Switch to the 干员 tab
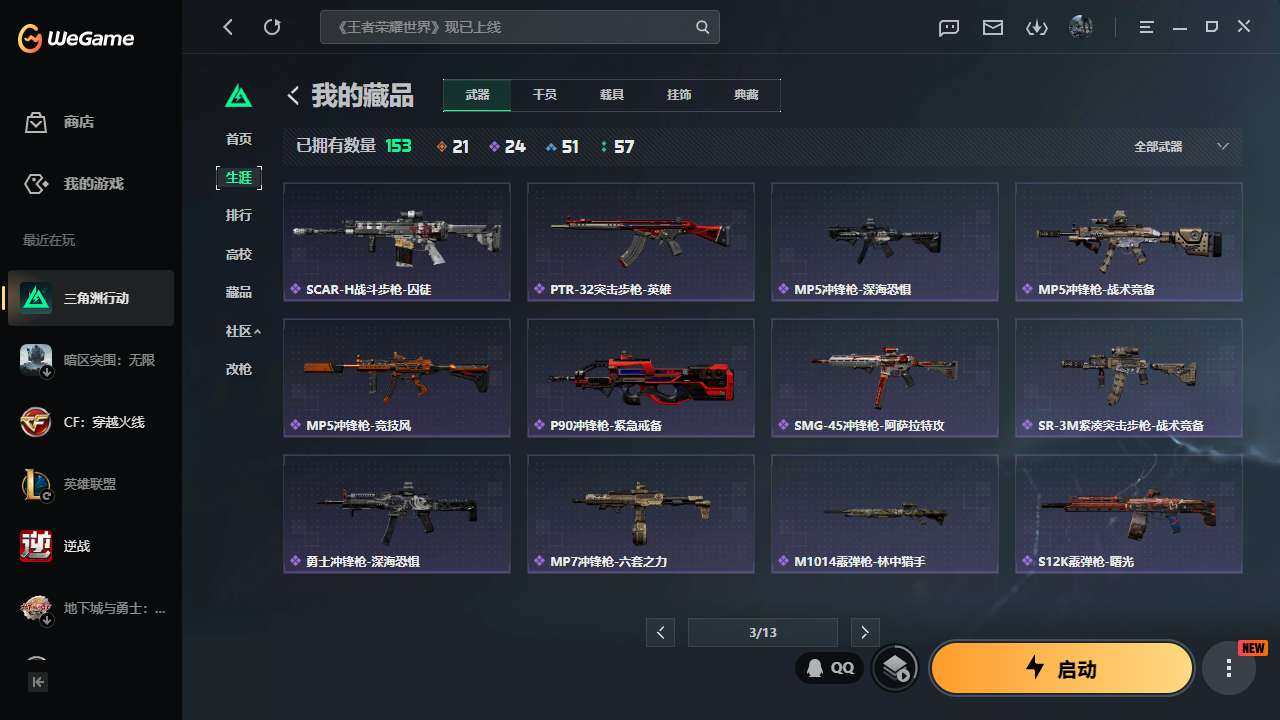1280x720 pixels. coord(544,95)
